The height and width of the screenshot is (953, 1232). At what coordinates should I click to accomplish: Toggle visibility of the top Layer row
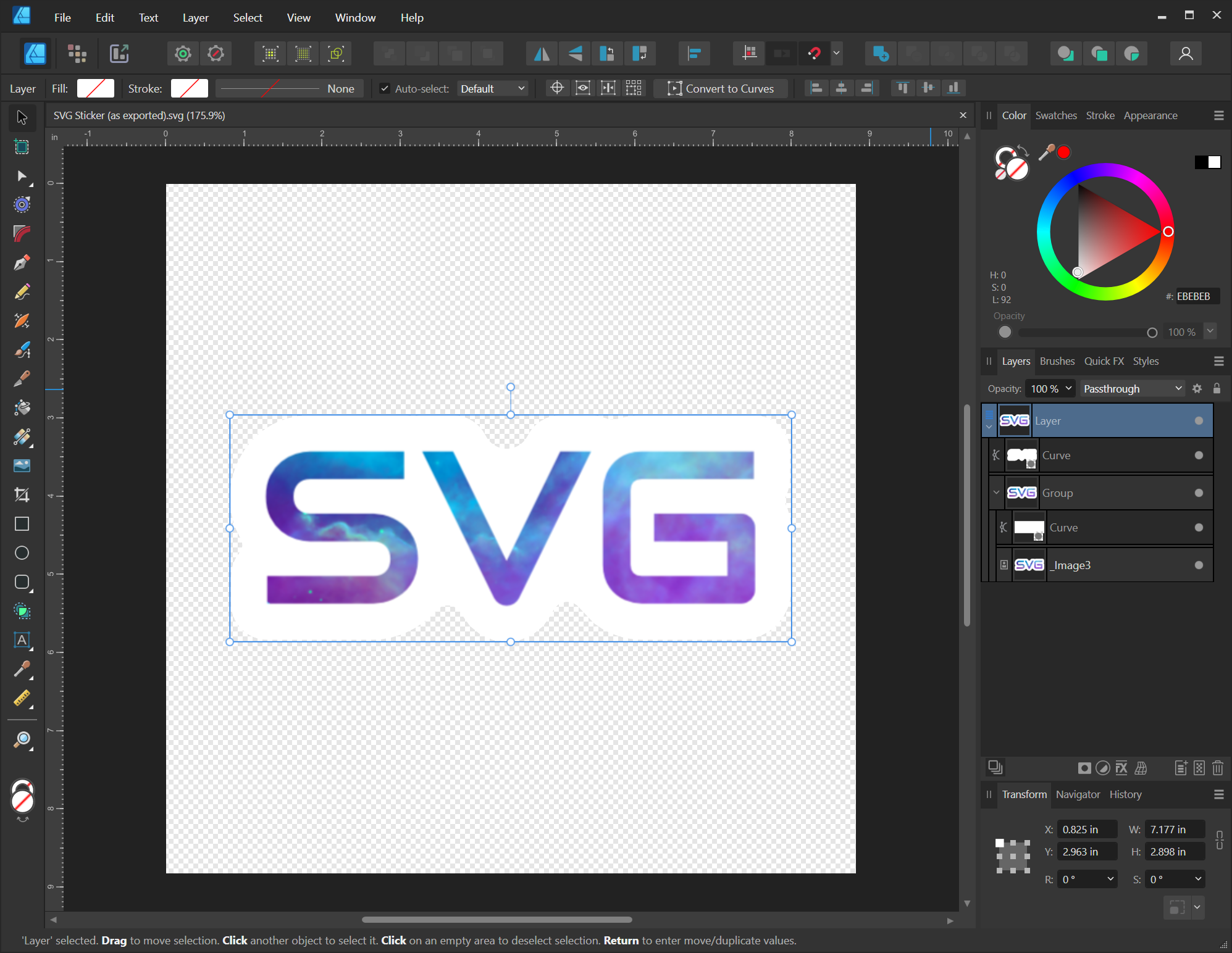(1198, 420)
